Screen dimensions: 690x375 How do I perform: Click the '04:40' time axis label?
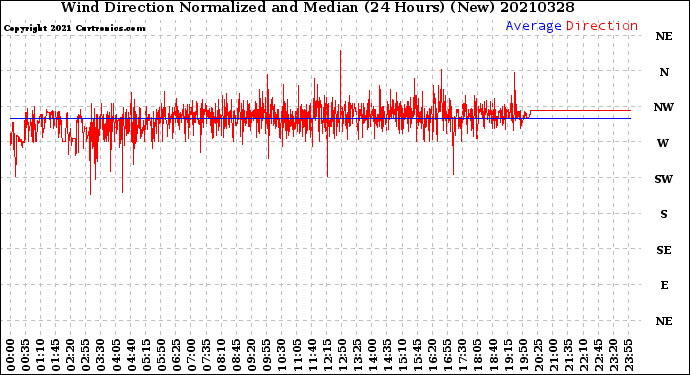pos(131,355)
